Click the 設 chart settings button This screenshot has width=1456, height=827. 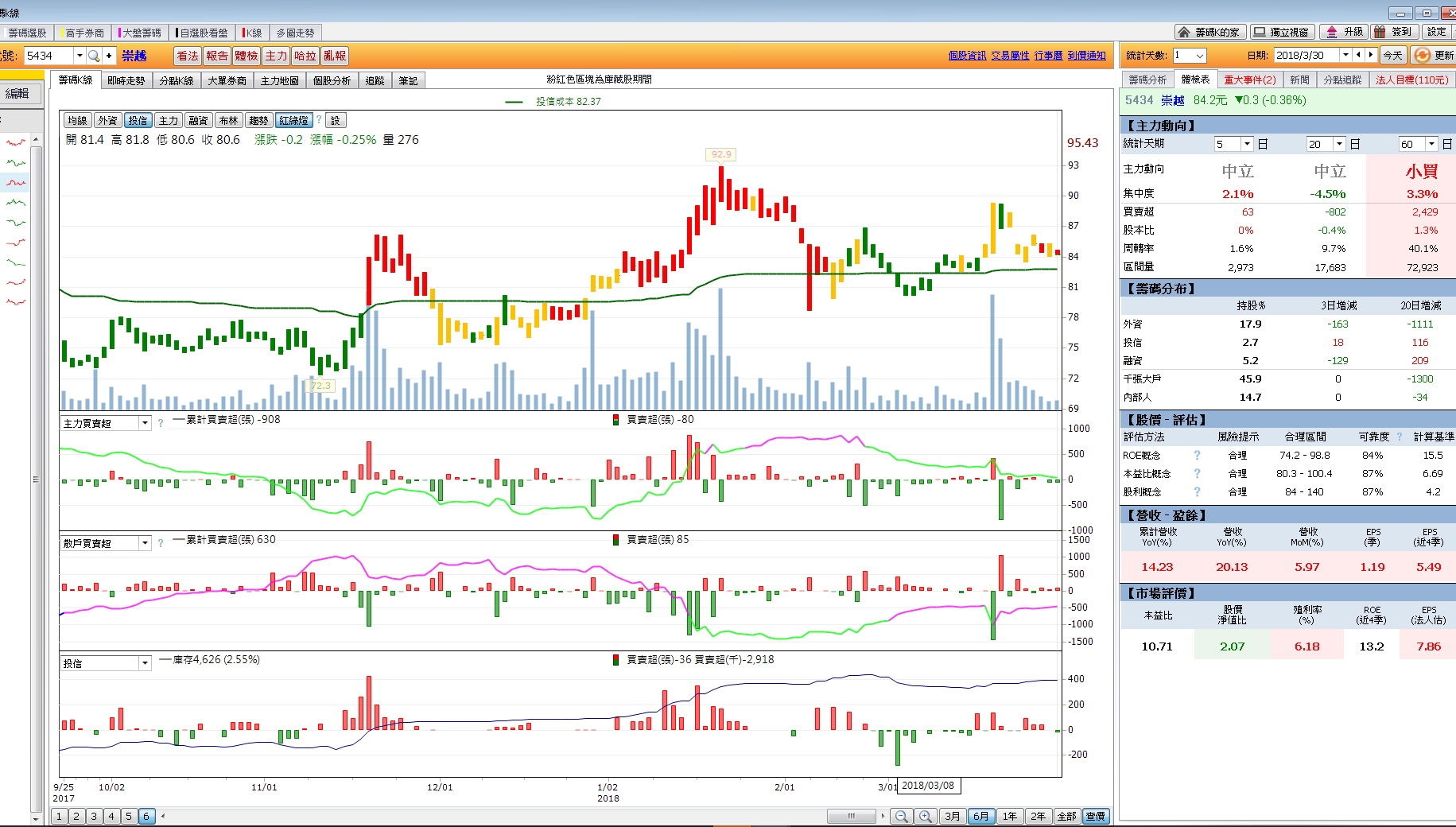click(336, 120)
